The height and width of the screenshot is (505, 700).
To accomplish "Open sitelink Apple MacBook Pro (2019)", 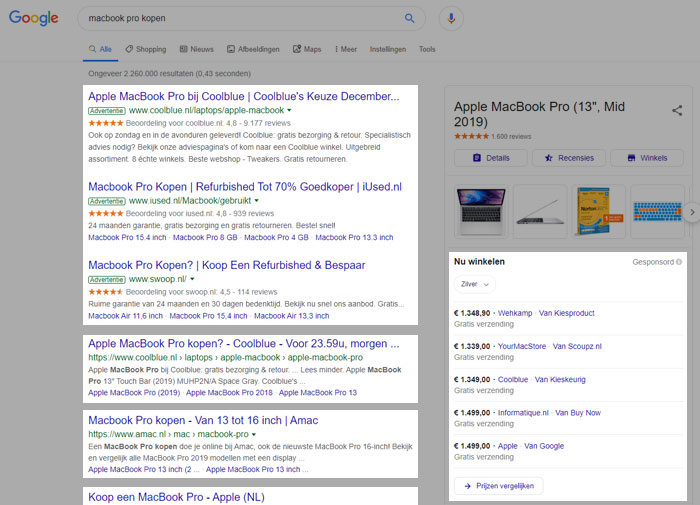I will click(x=134, y=393).
